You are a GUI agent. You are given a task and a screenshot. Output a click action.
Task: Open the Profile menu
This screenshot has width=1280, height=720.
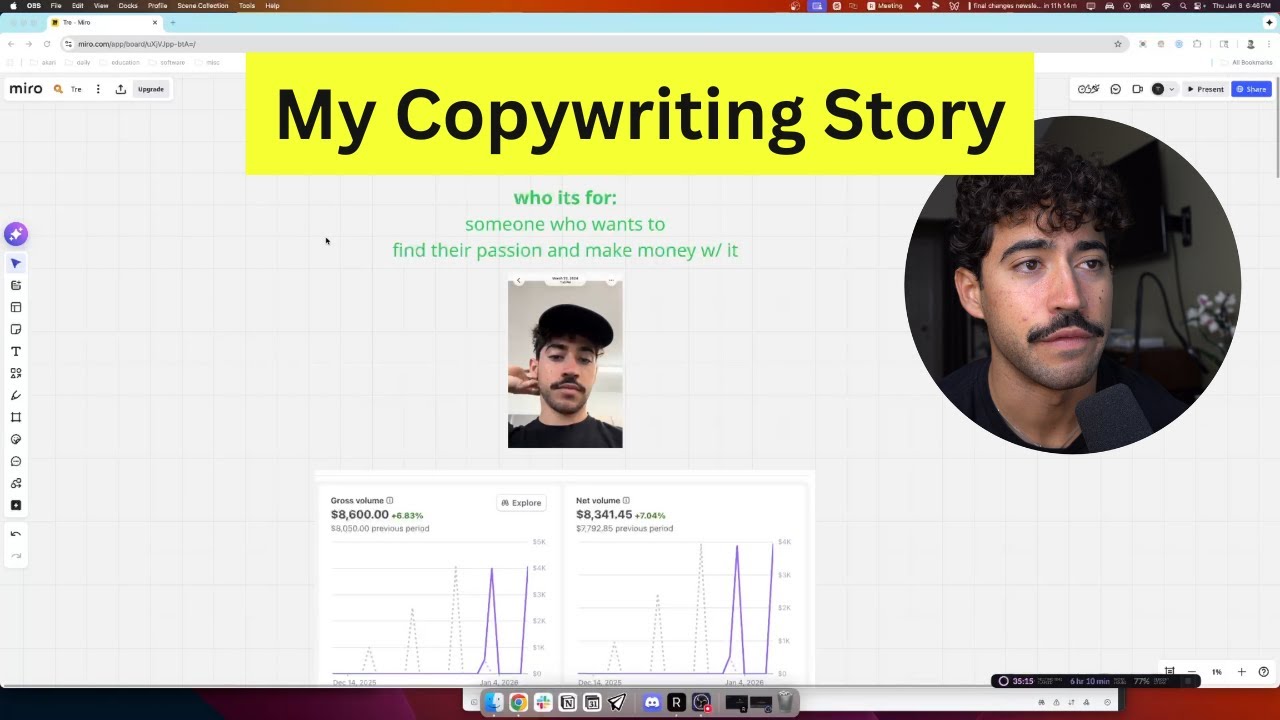(x=157, y=5)
